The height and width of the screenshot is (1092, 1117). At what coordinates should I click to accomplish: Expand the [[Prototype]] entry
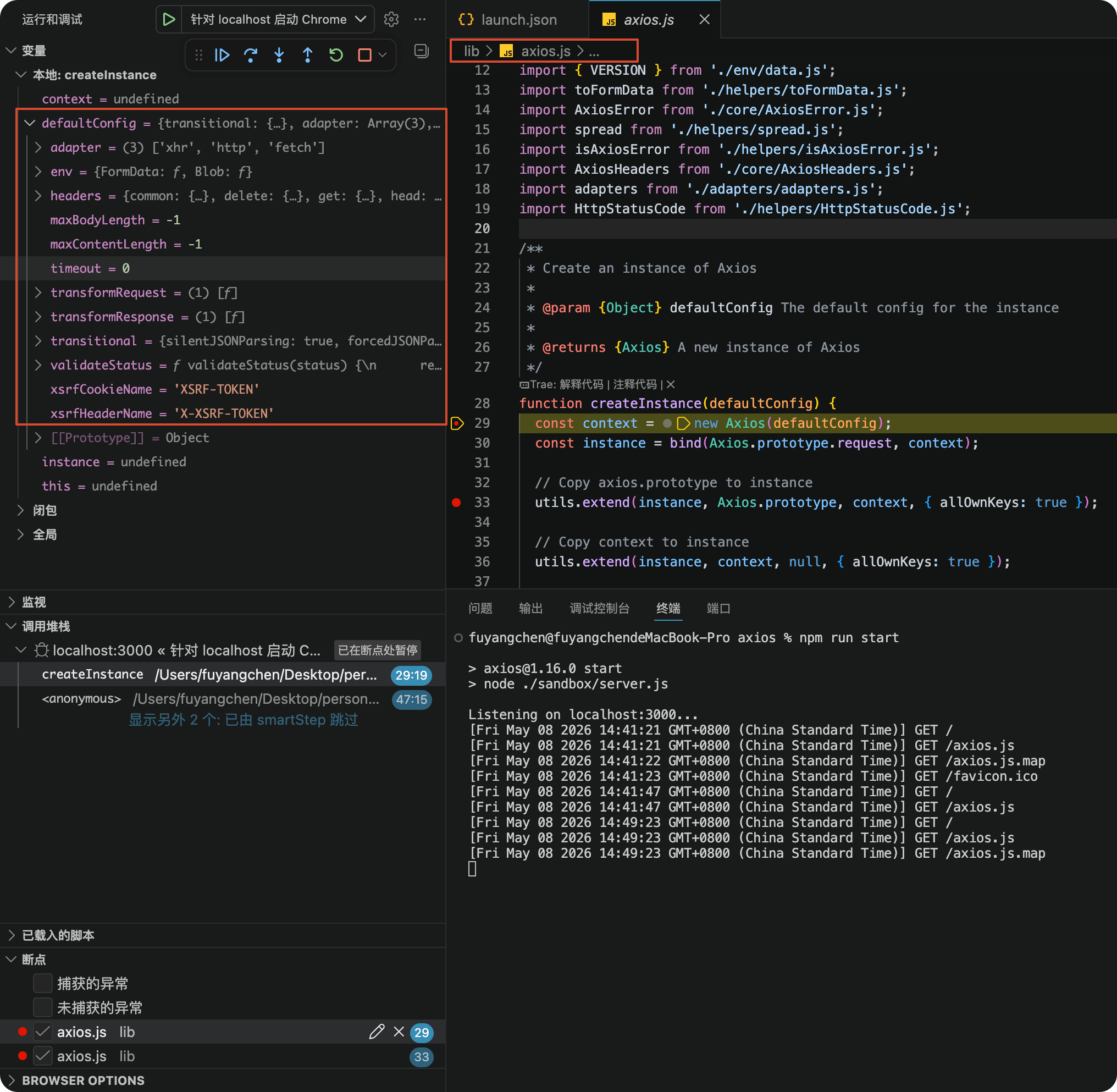(38, 438)
